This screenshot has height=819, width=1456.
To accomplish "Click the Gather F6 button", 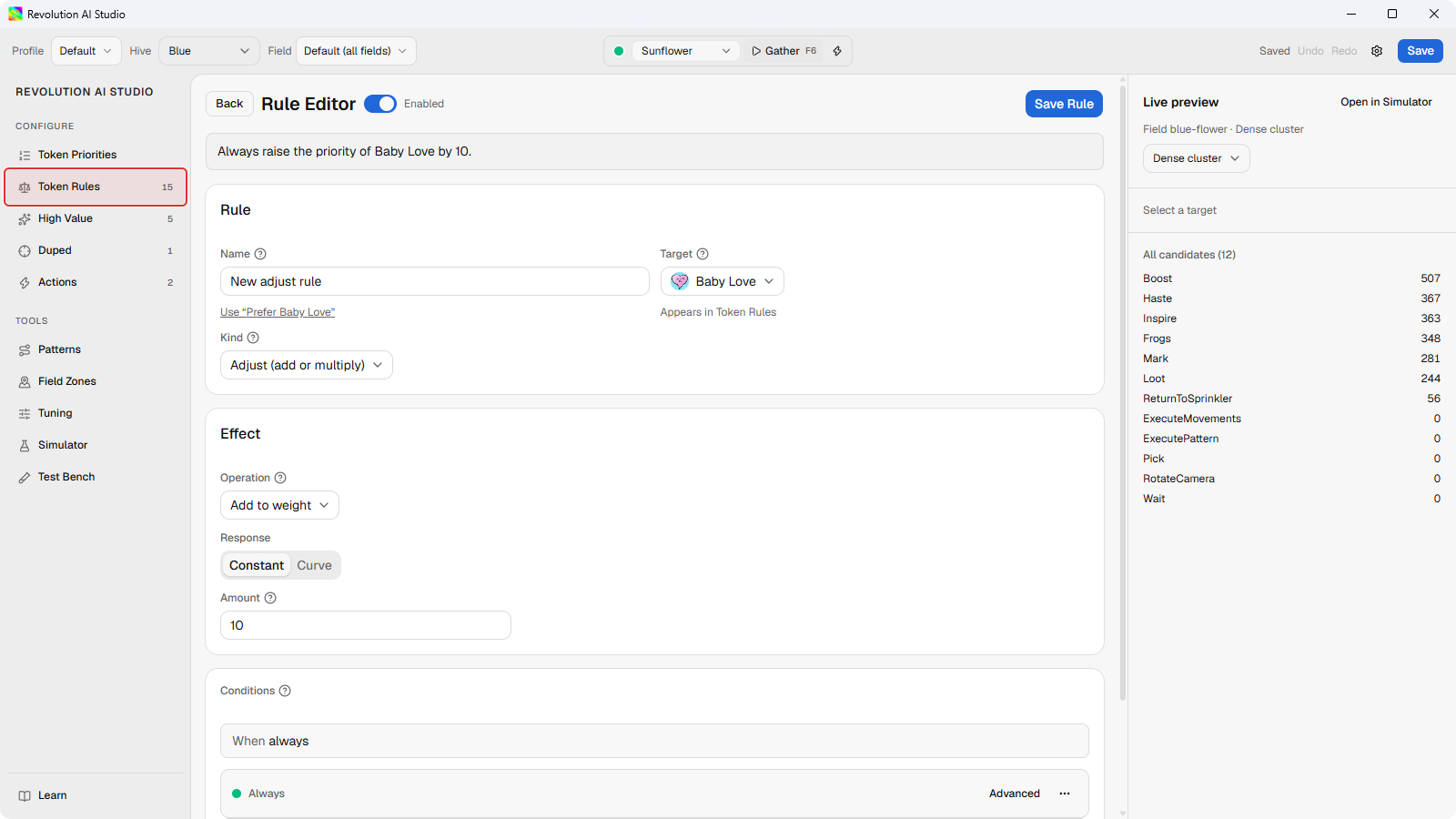I will pos(784,51).
